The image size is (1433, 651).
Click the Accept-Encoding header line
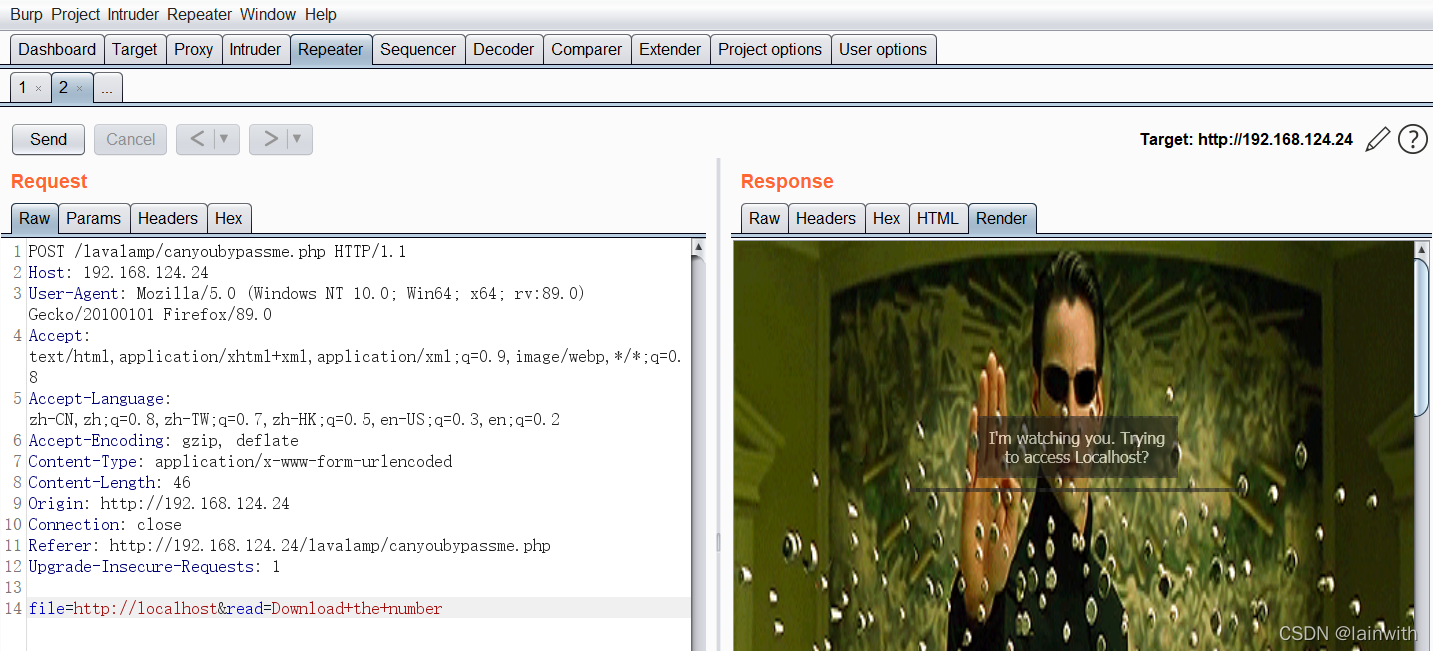click(163, 441)
